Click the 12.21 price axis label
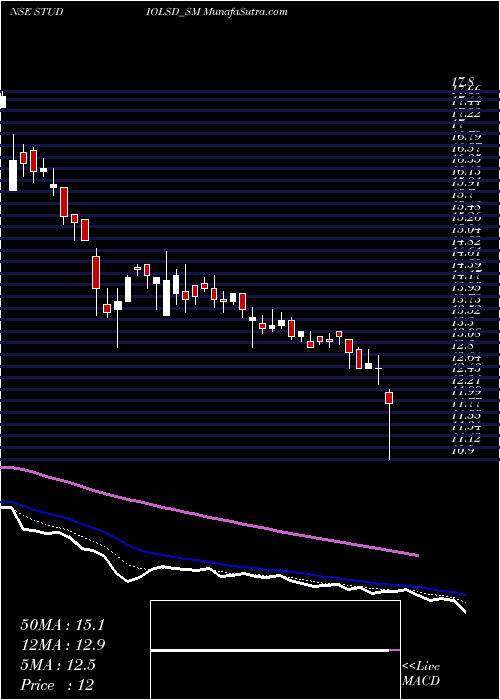The height and width of the screenshot is (700, 500). pos(466,381)
